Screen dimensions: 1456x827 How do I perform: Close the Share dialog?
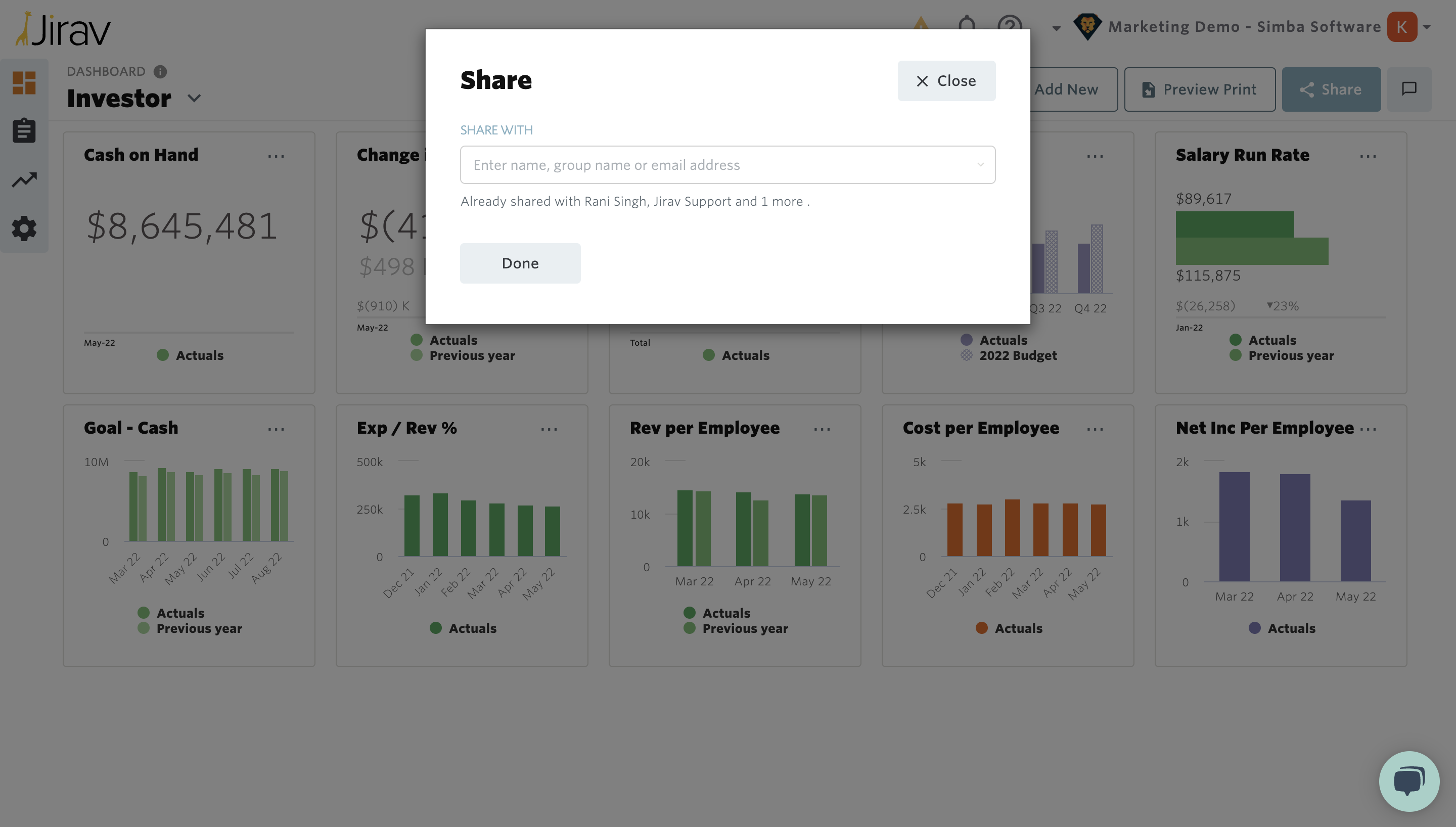(946, 81)
